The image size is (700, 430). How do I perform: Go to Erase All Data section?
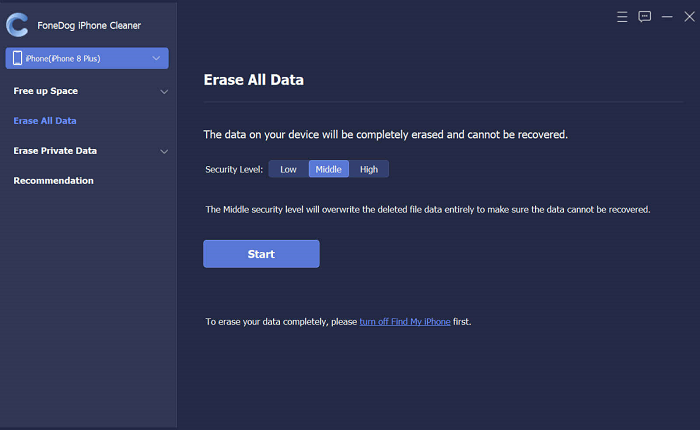[x=45, y=121]
